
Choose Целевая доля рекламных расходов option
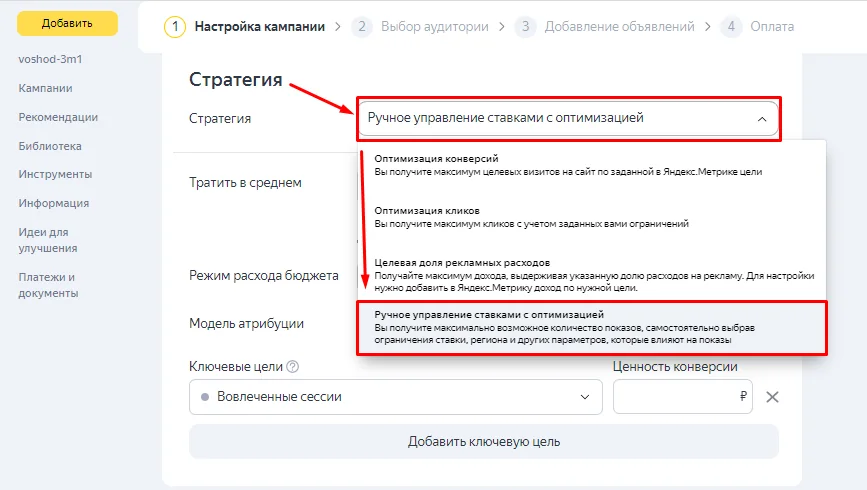(592, 275)
